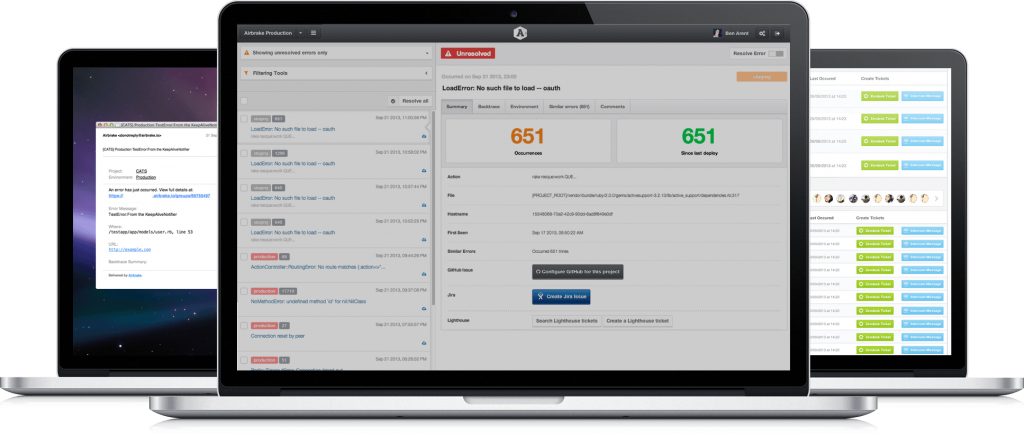This screenshot has width=1024, height=435.
Task: Click the 'production 17719' tag
Action: click(x=274, y=291)
